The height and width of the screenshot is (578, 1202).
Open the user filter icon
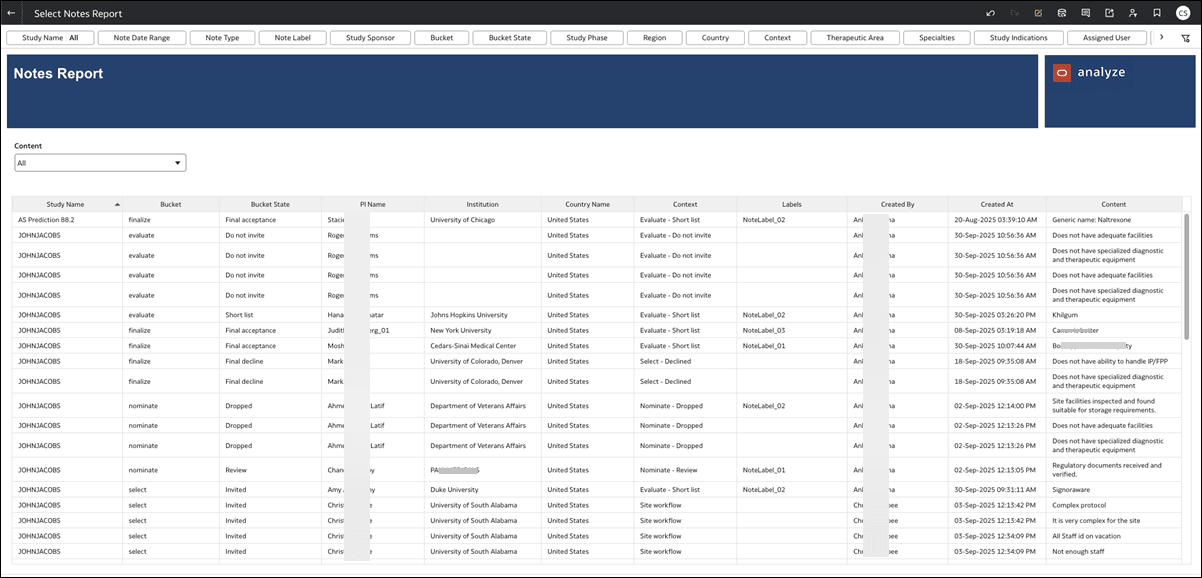pyautogui.click(x=1133, y=13)
